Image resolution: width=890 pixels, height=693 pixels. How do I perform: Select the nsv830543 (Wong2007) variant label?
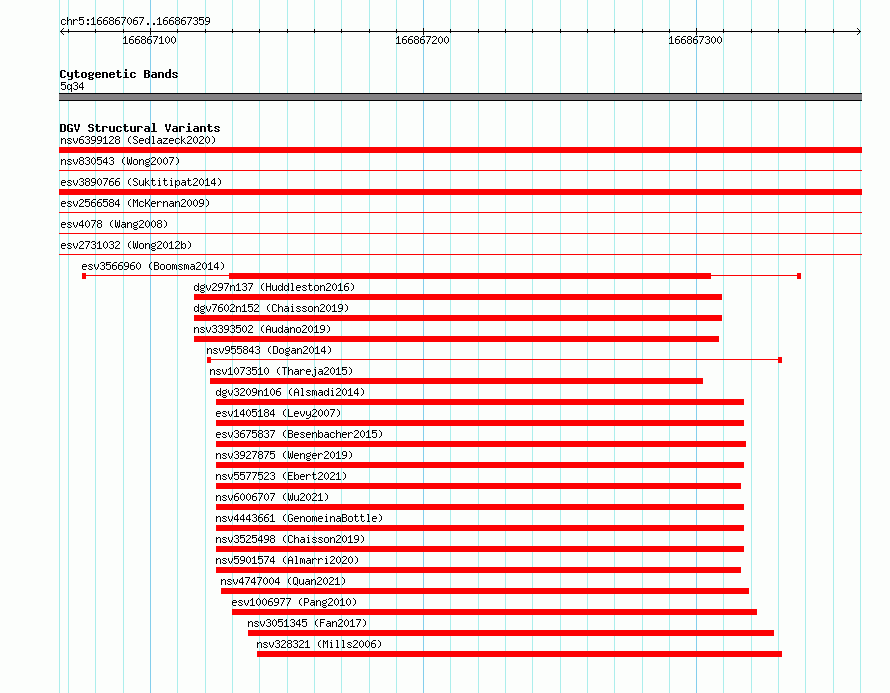click(x=120, y=161)
